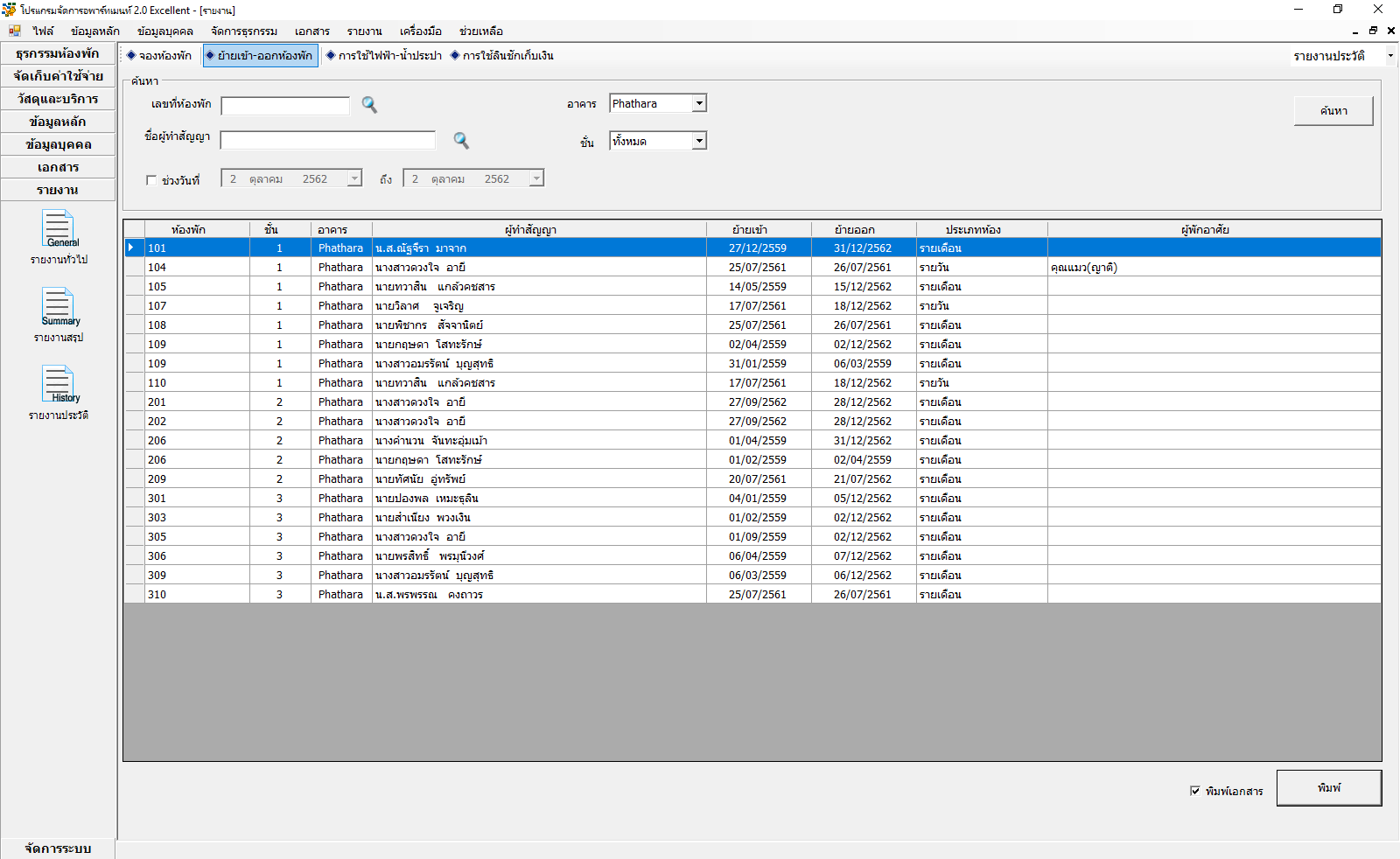Open จัดเก็บค่าใช้จ่าย sidebar section
This screenshot has width=1400, height=859.
point(58,76)
